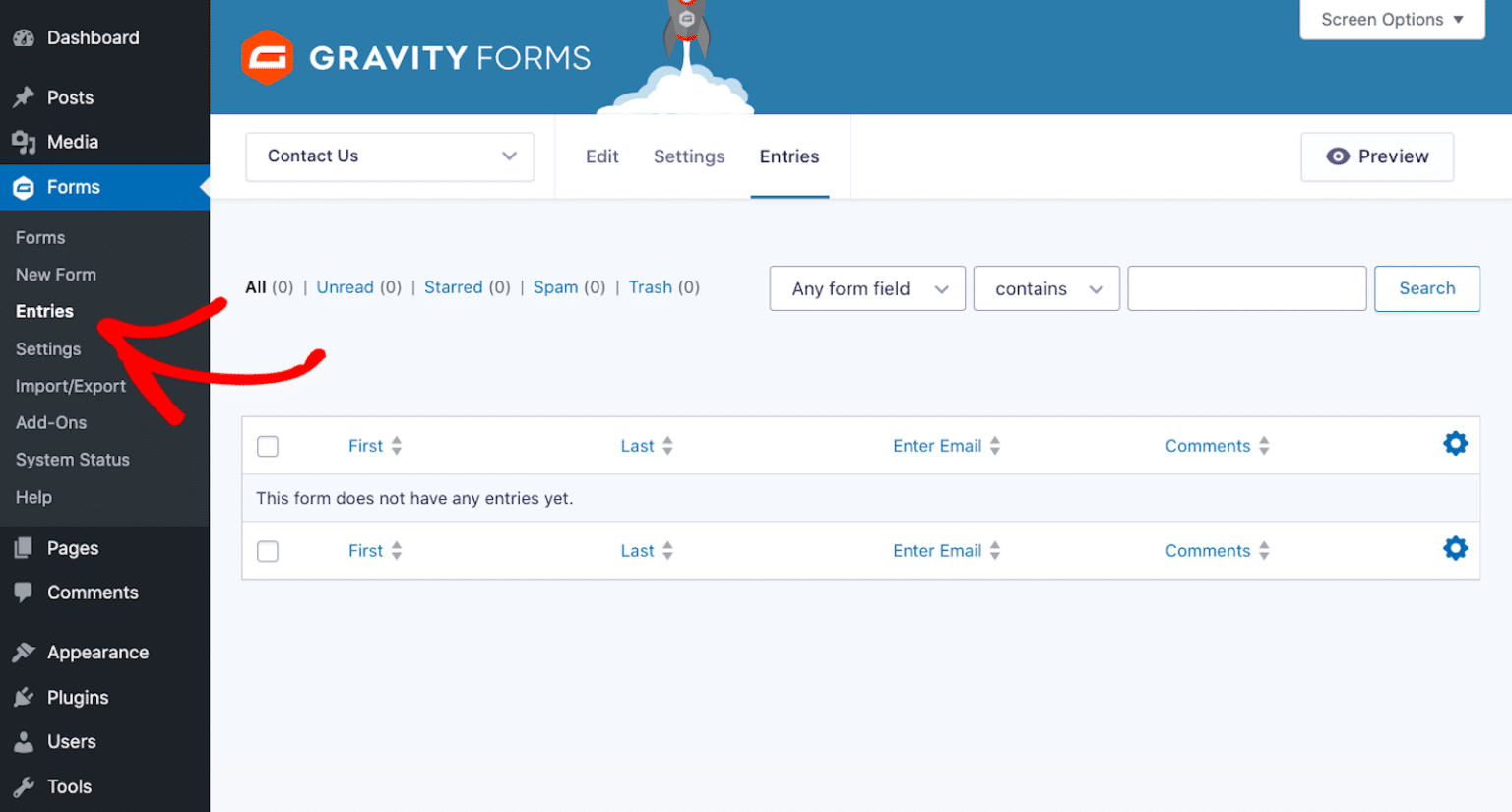Click the gear icon on the entries table
This screenshot has height=812, width=1512.
(1455, 444)
